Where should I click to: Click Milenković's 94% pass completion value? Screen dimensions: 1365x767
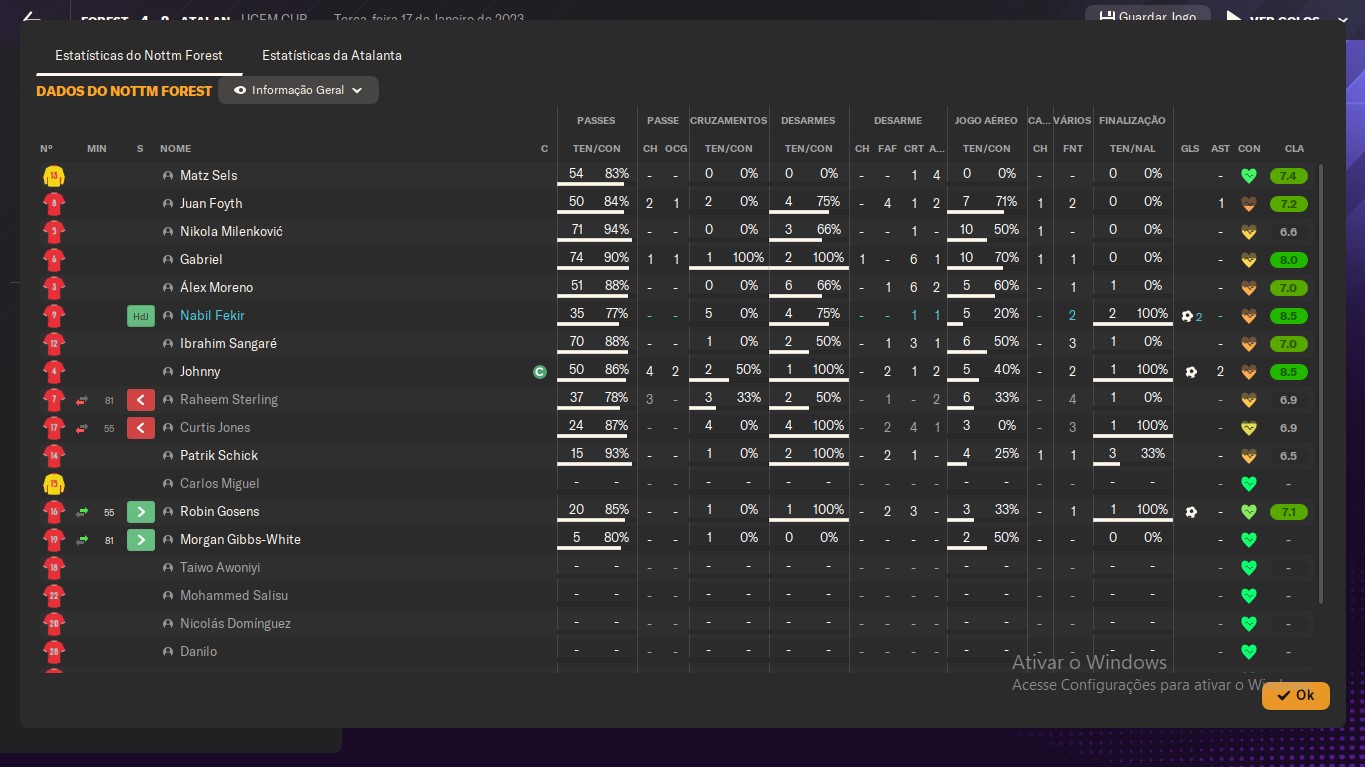click(616, 230)
